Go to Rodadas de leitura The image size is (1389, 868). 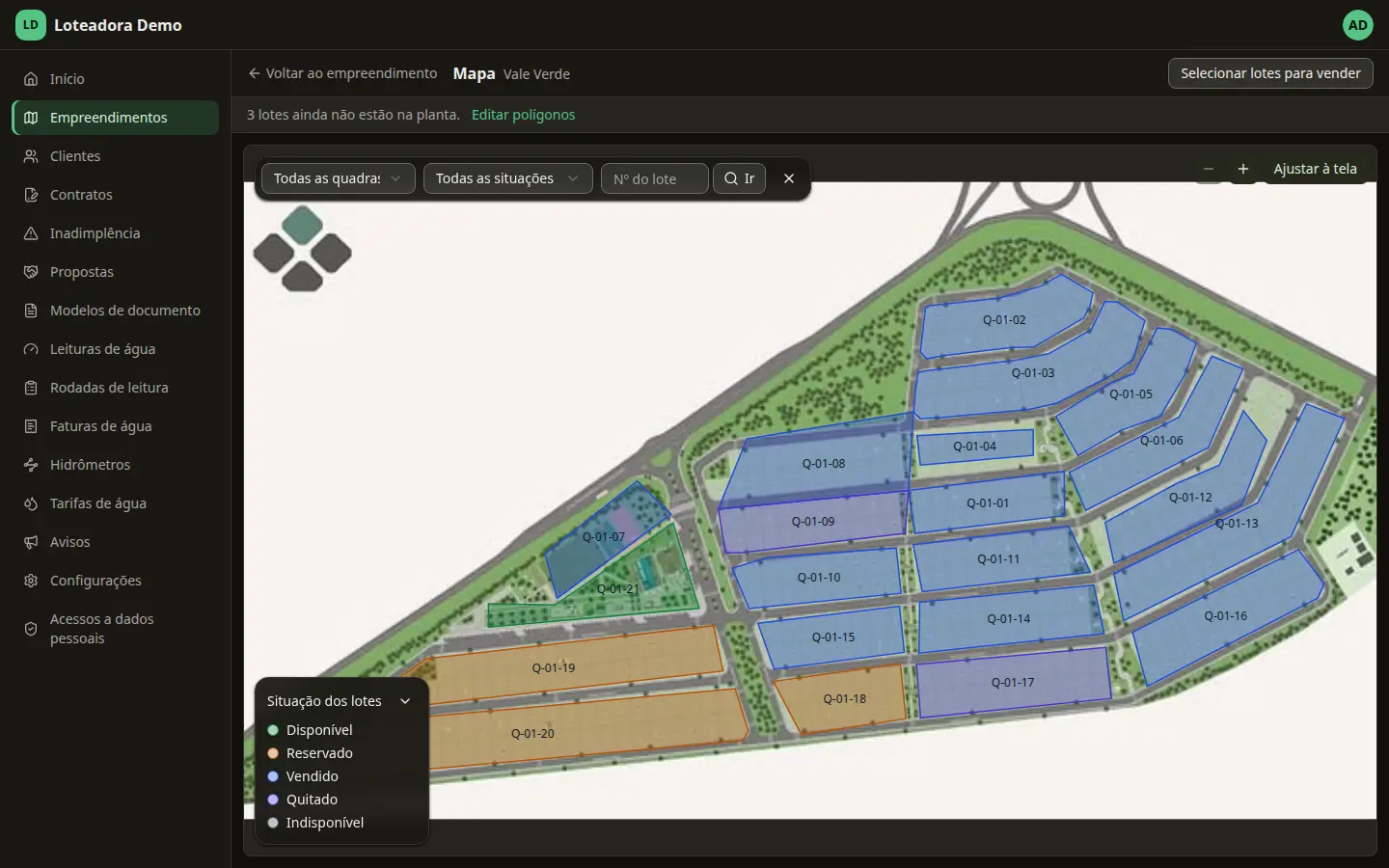116,388
